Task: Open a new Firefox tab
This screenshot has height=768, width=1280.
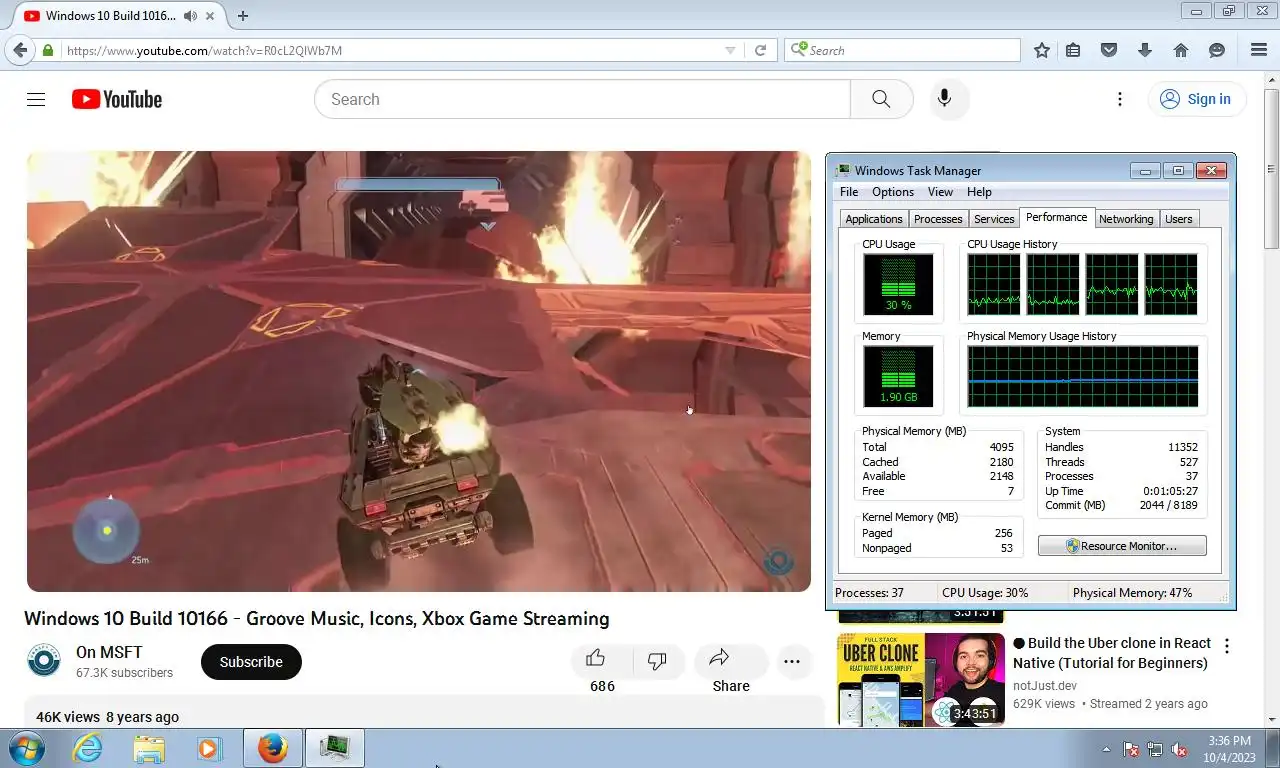Action: (x=242, y=15)
